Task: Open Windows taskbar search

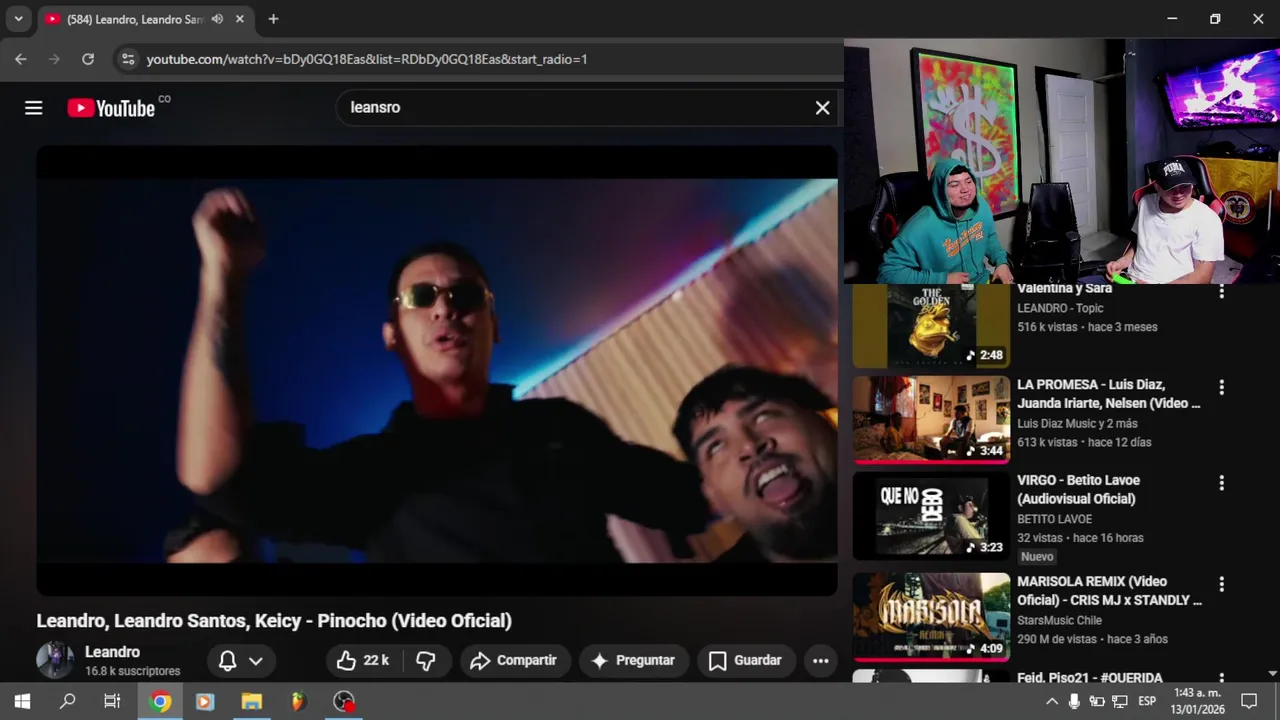Action: (x=67, y=701)
